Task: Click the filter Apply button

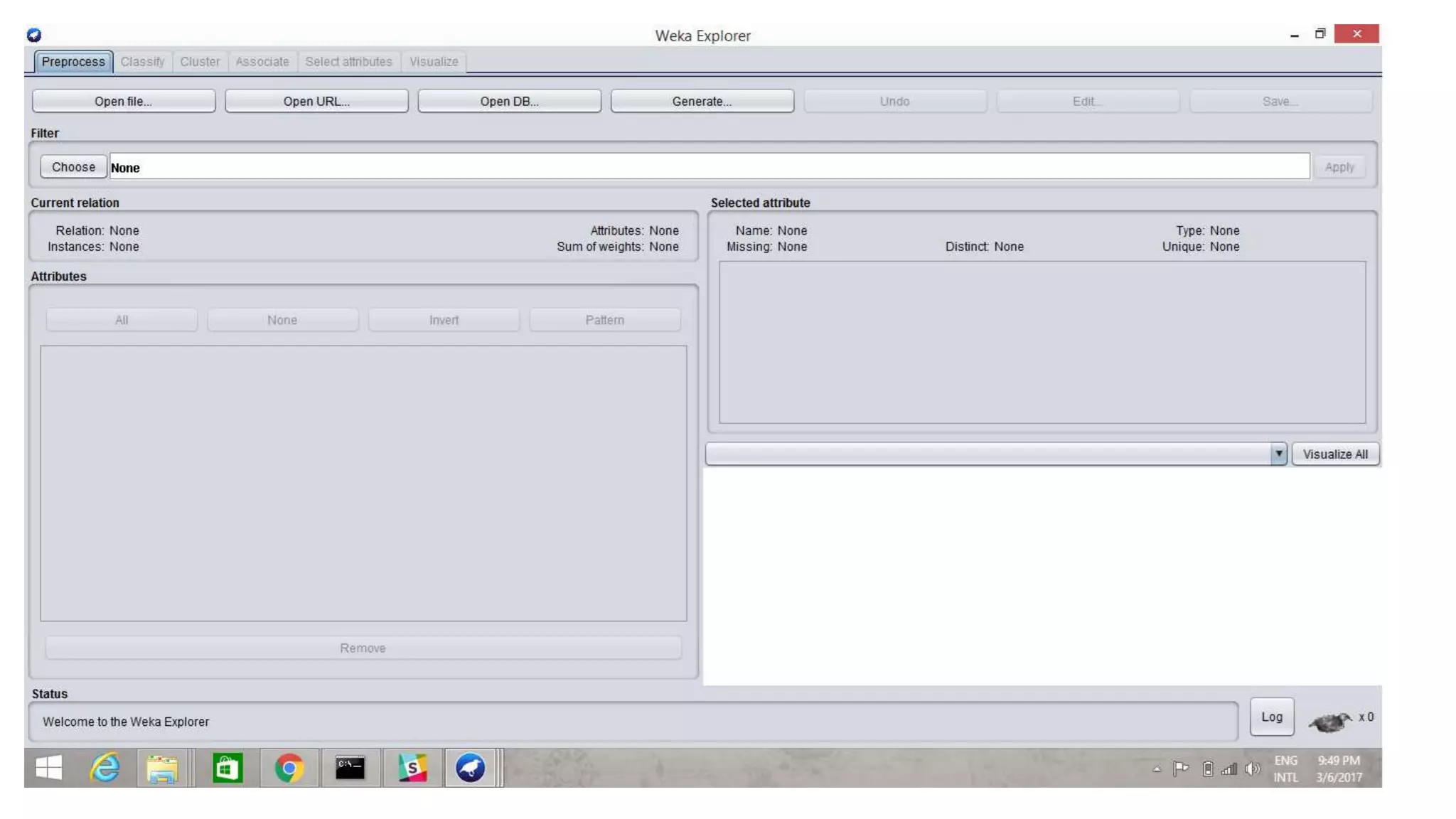Action: point(1339,166)
